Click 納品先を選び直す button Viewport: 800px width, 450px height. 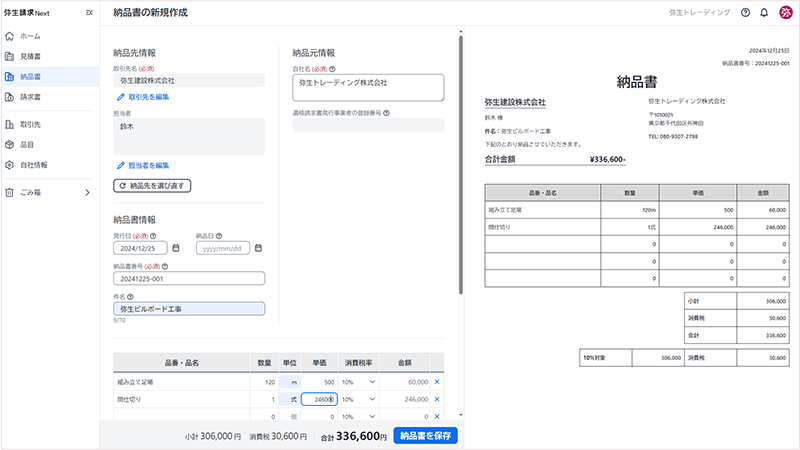click(x=152, y=186)
